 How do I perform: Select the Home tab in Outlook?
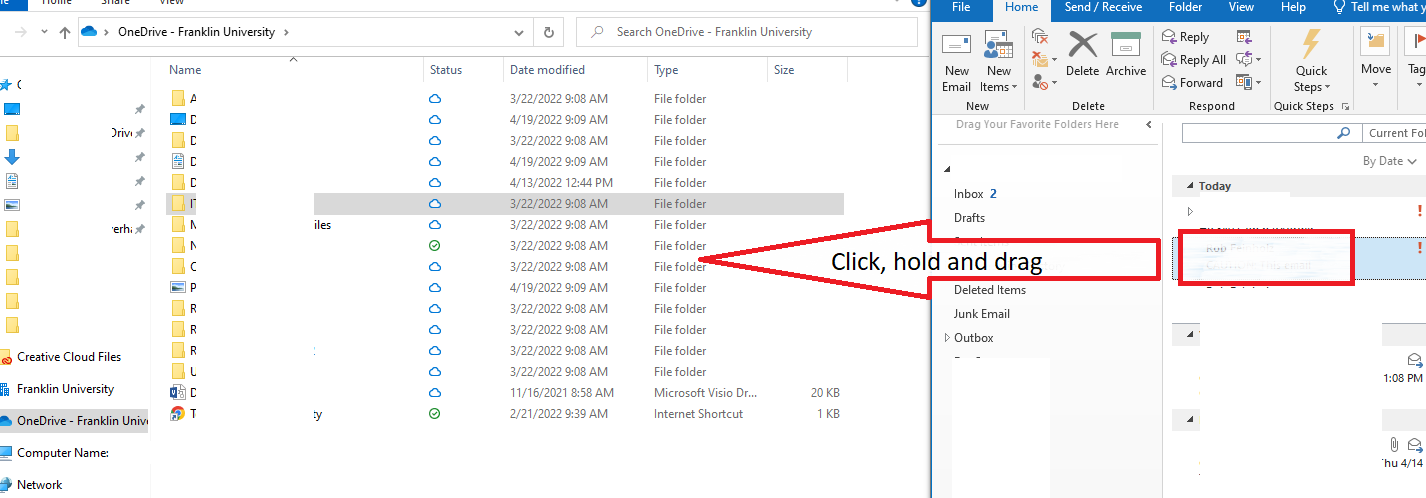[1021, 8]
